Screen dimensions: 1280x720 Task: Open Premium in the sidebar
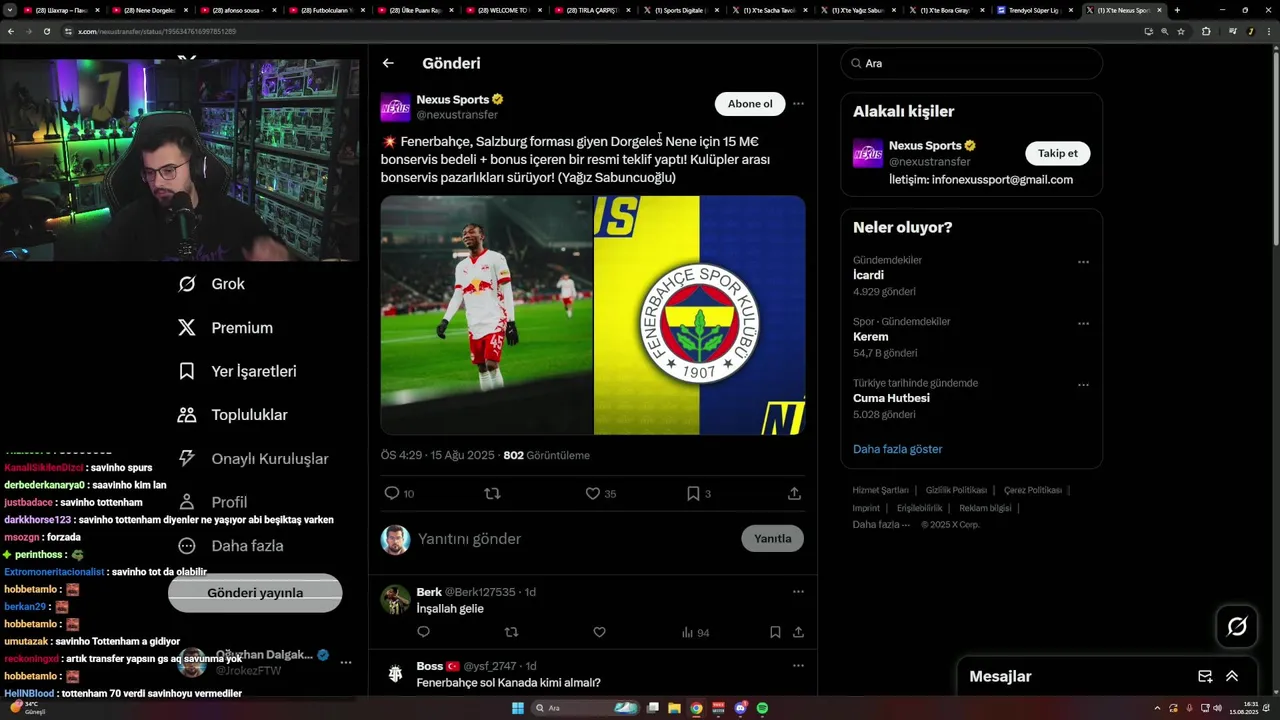click(x=225, y=328)
